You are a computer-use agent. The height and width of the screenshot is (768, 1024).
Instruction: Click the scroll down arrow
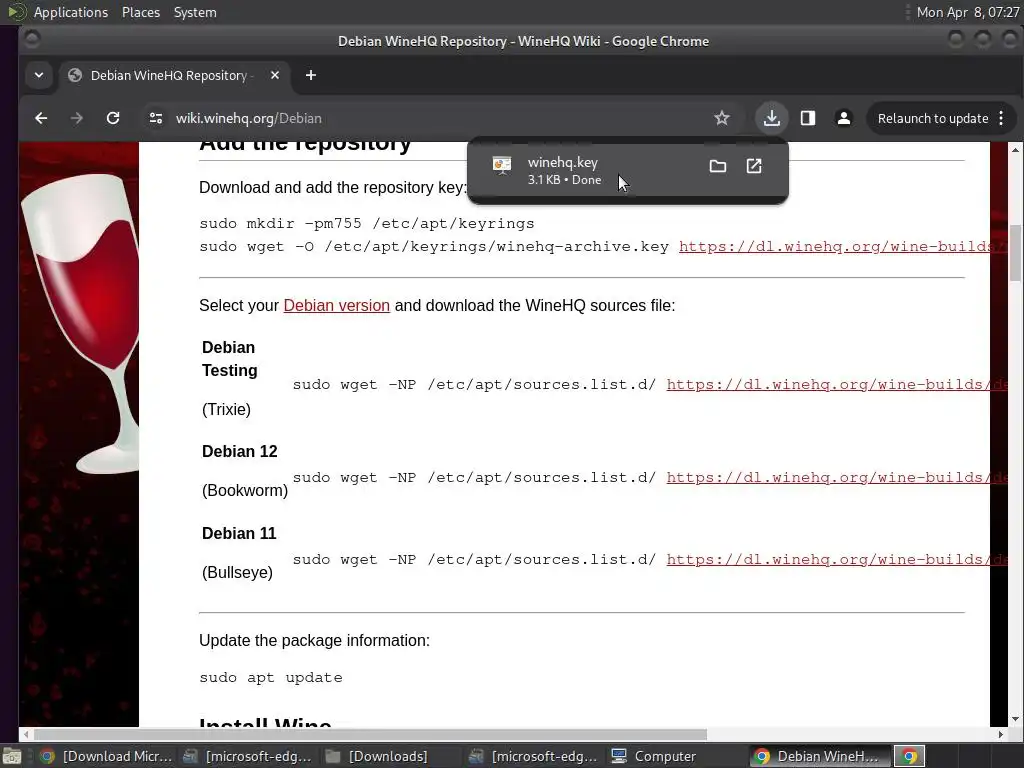tap(1015, 719)
